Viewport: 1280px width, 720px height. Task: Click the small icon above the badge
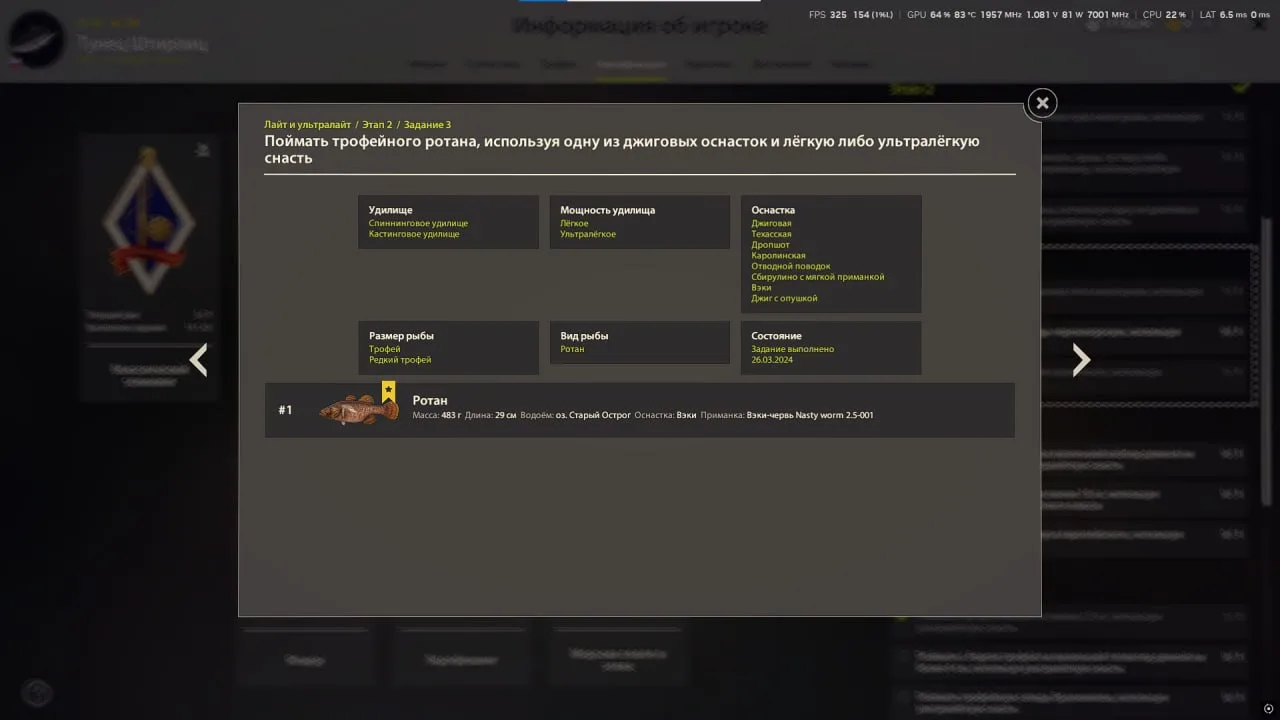click(203, 151)
